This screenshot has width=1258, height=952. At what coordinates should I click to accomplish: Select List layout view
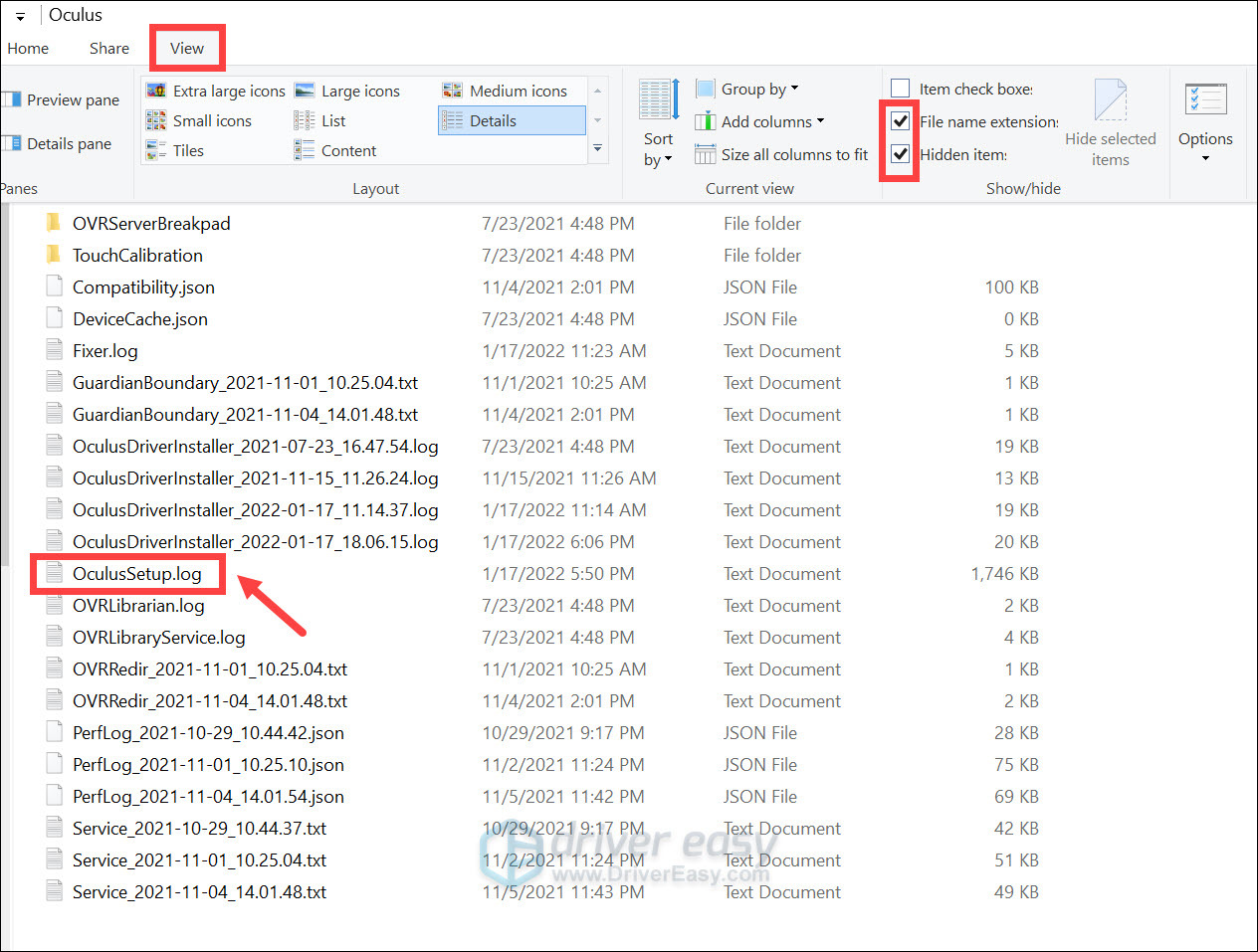tap(319, 120)
